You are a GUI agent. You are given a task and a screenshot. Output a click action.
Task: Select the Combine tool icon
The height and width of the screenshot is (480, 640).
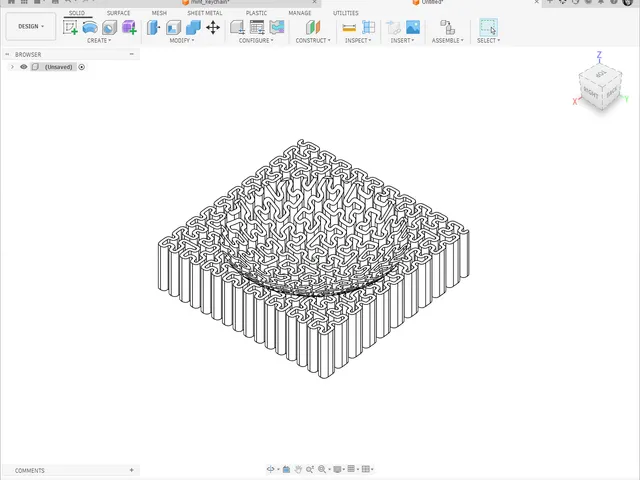[193, 28]
